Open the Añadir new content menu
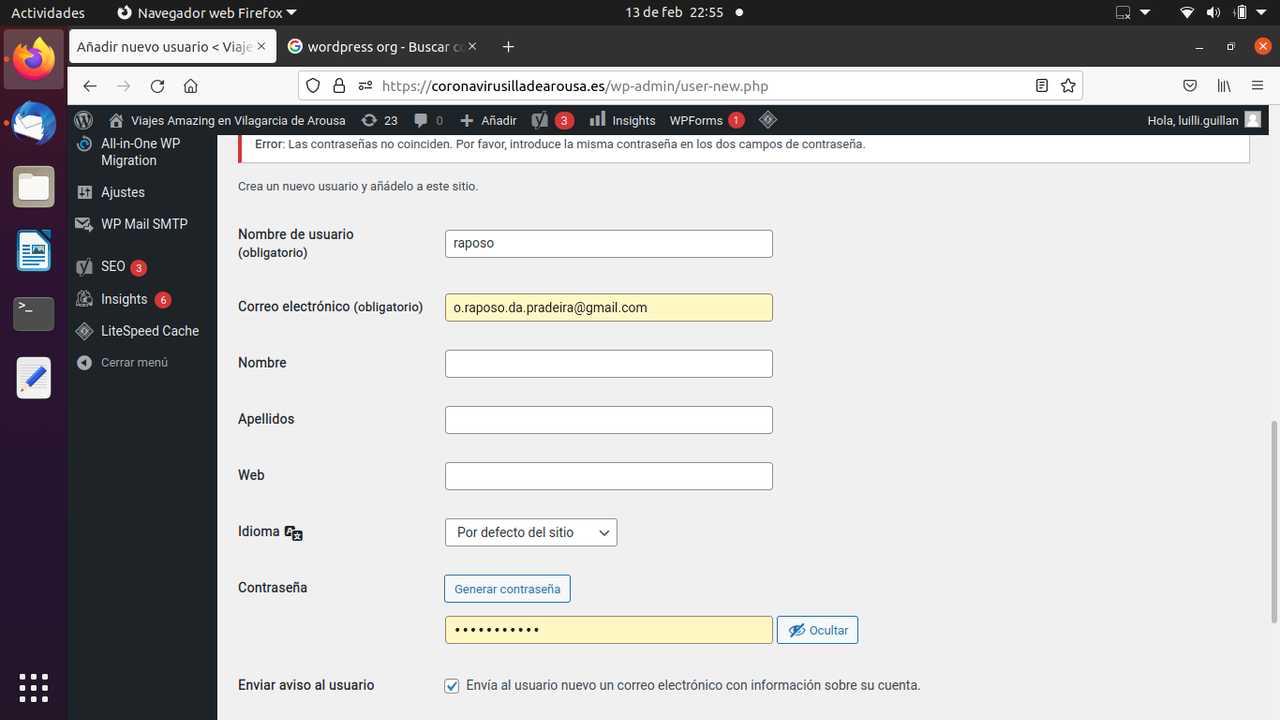1280x720 pixels. [x=488, y=120]
